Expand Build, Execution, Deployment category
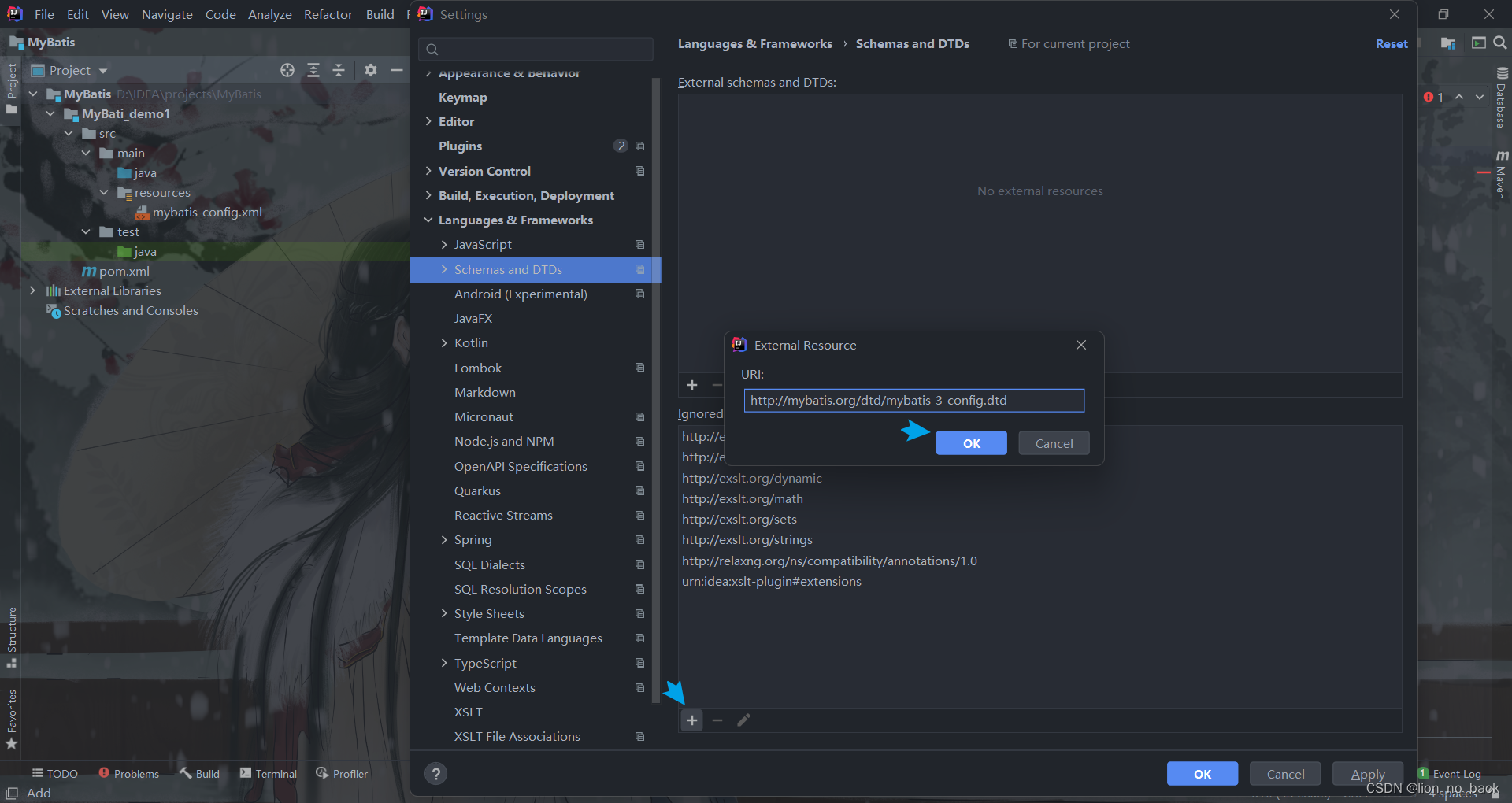Viewport: 1512px width, 803px height. [x=428, y=195]
